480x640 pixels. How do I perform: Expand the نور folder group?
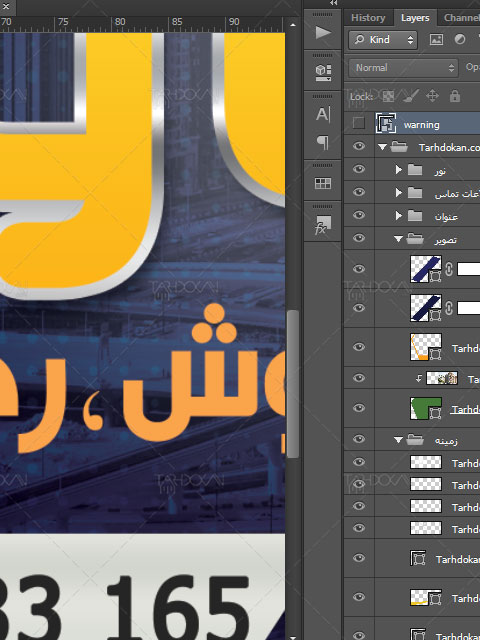[x=399, y=169]
